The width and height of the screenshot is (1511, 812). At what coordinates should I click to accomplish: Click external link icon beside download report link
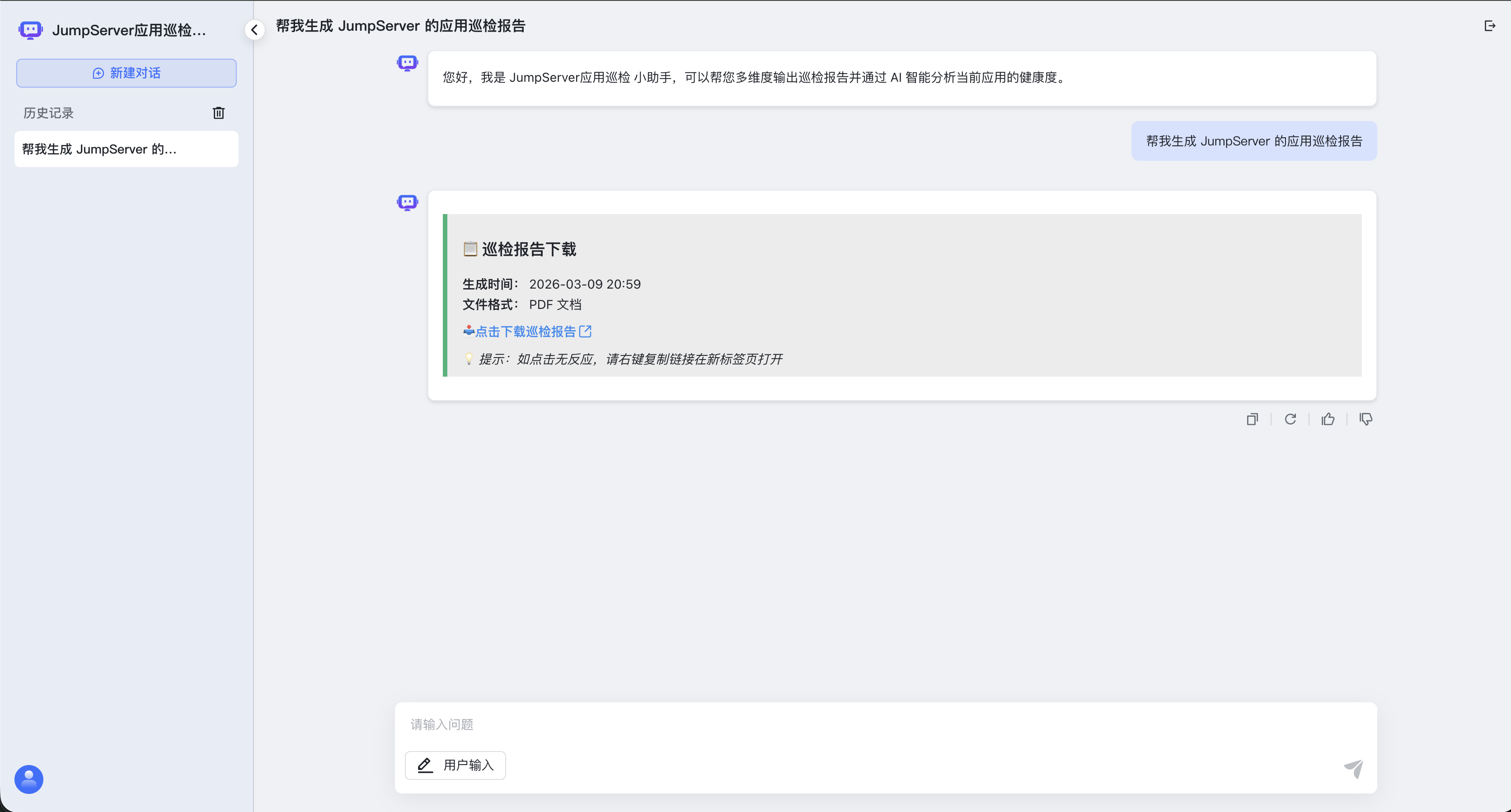[586, 331]
